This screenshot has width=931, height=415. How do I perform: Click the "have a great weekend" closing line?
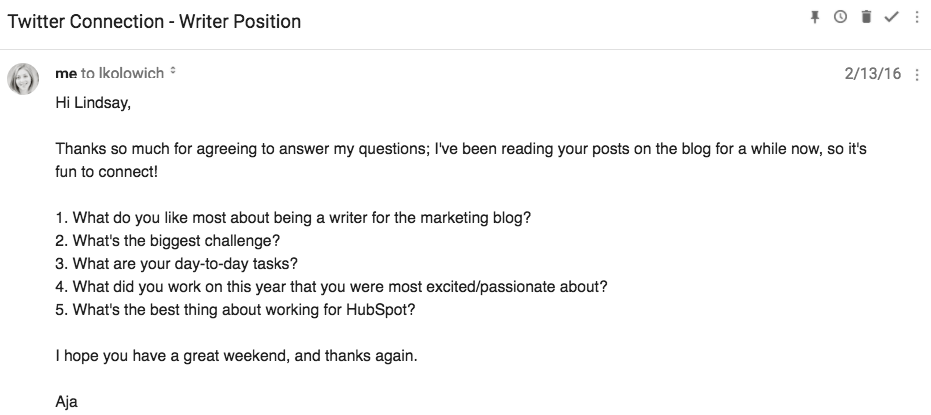pyautogui.click(x=251, y=357)
